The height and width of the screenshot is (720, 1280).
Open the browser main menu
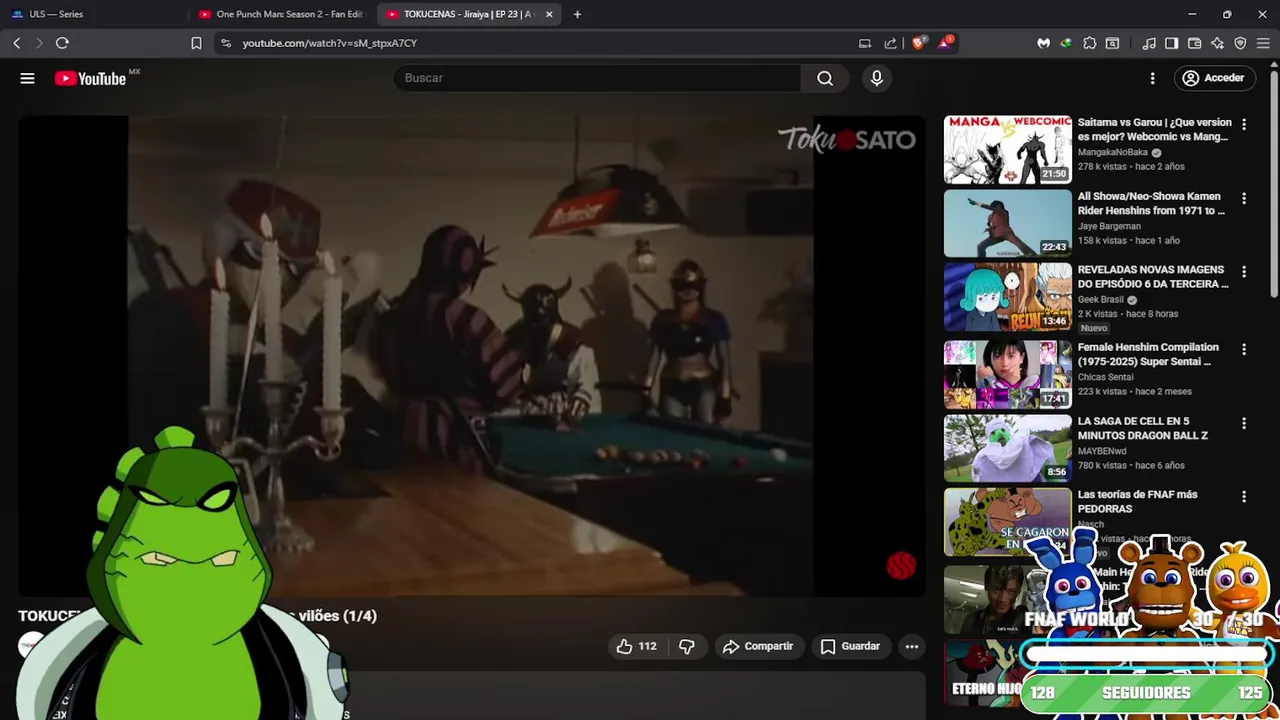pos(1263,43)
